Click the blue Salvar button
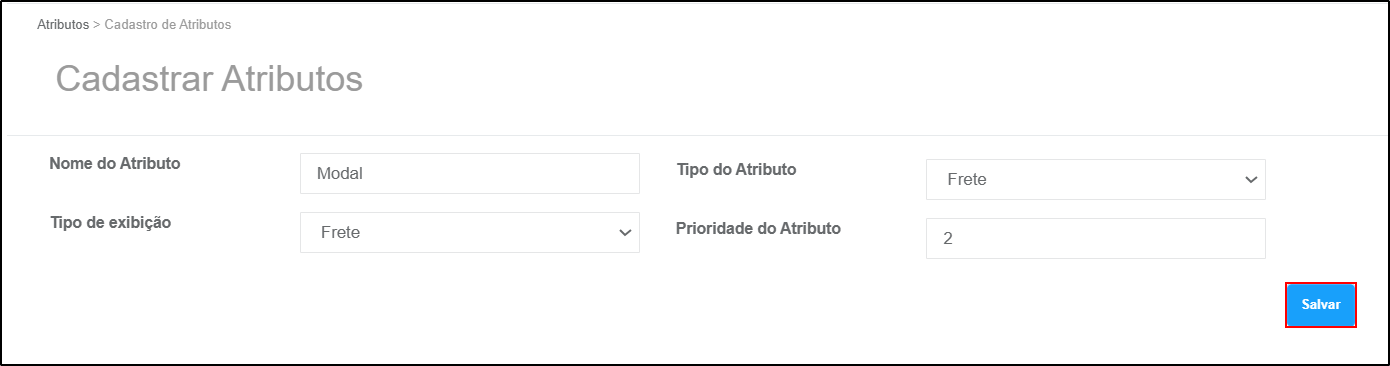Screen dimensions: 1390x366 click(1320, 305)
